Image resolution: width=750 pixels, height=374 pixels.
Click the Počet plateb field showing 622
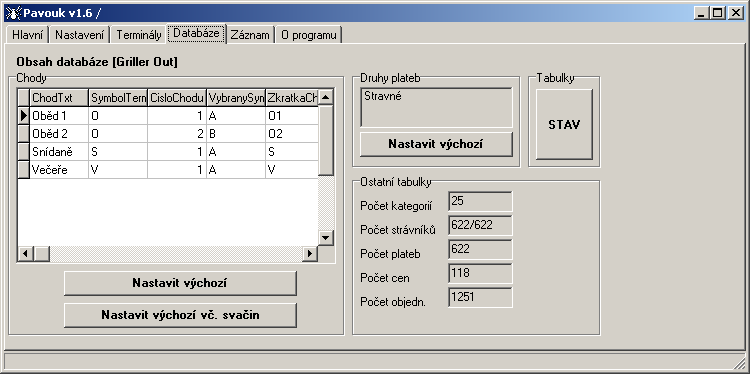tap(480, 249)
